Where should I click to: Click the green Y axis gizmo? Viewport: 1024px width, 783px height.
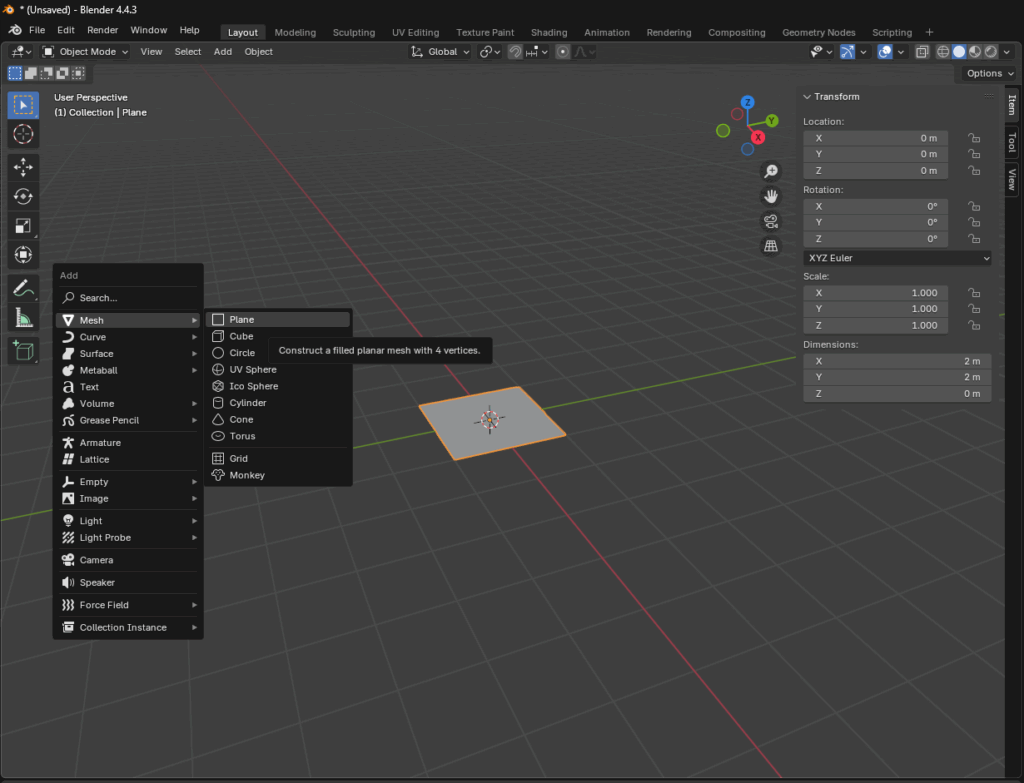[x=772, y=121]
